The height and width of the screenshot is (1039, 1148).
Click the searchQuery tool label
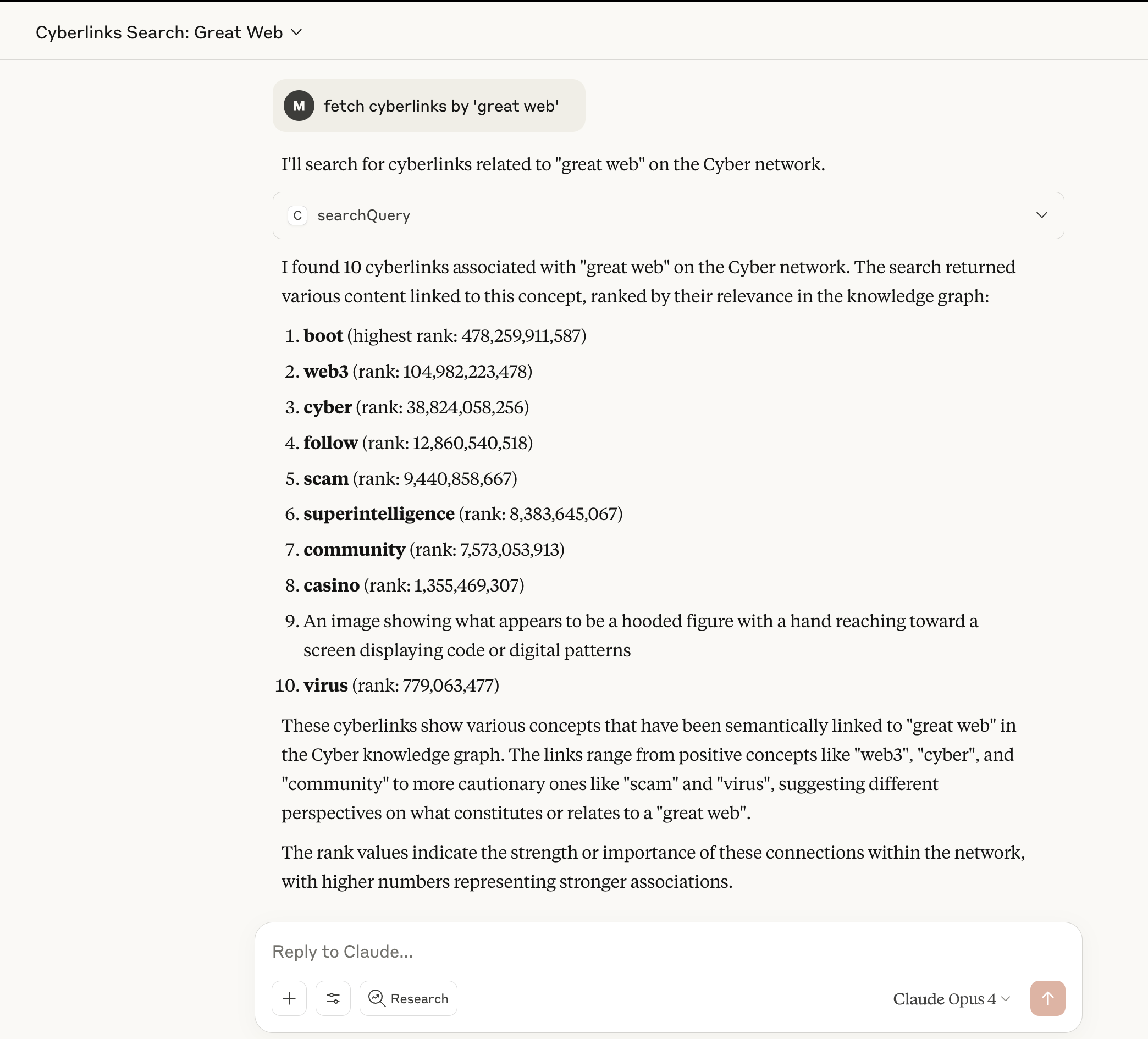tap(363, 215)
